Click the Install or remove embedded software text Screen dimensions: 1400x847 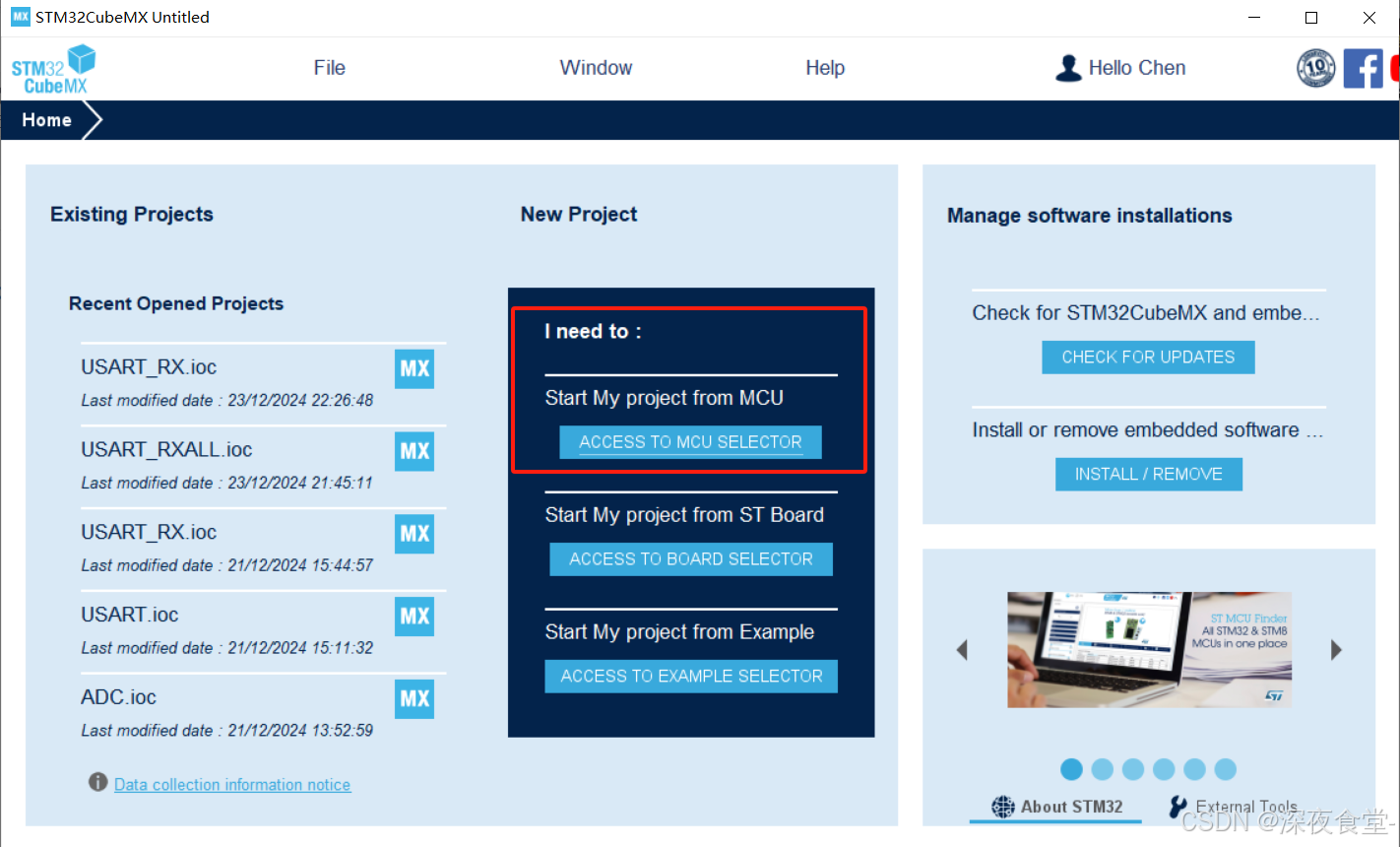point(1147,430)
